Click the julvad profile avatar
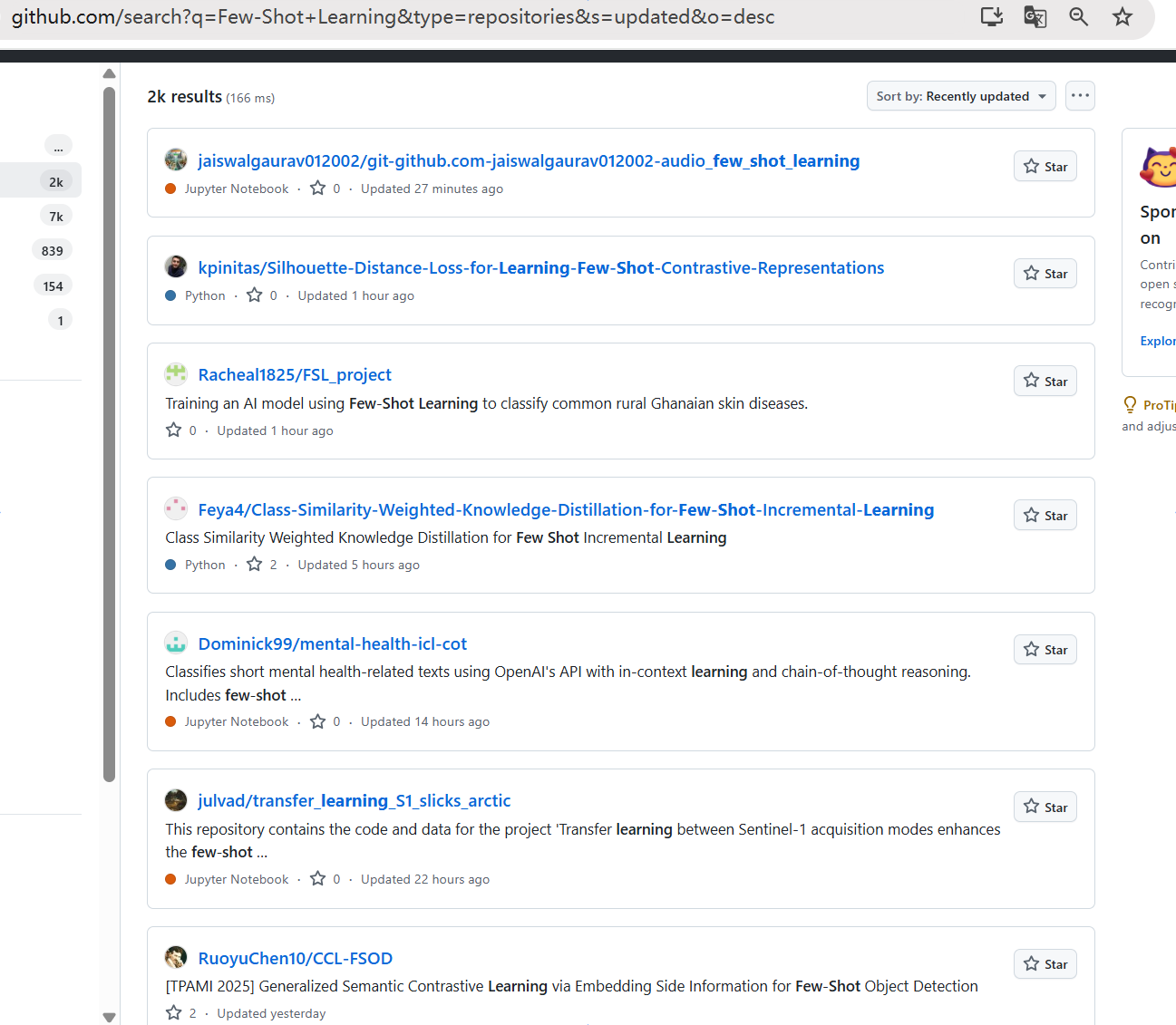Image resolution: width=1176 pixels, height=1025 pixels. [176, 800]
